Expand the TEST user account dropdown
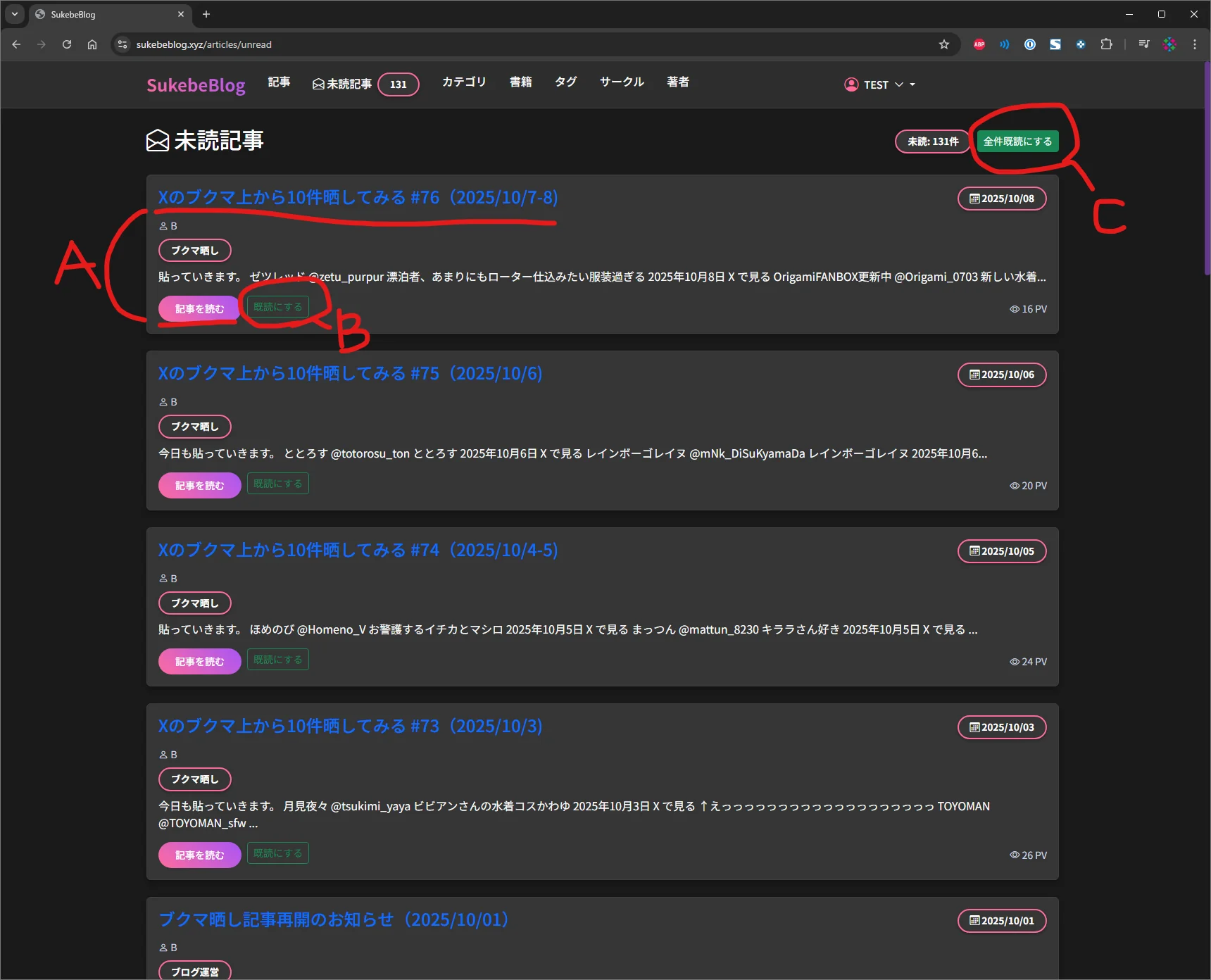Screen dimensions: 1211x980 [879, 84]
